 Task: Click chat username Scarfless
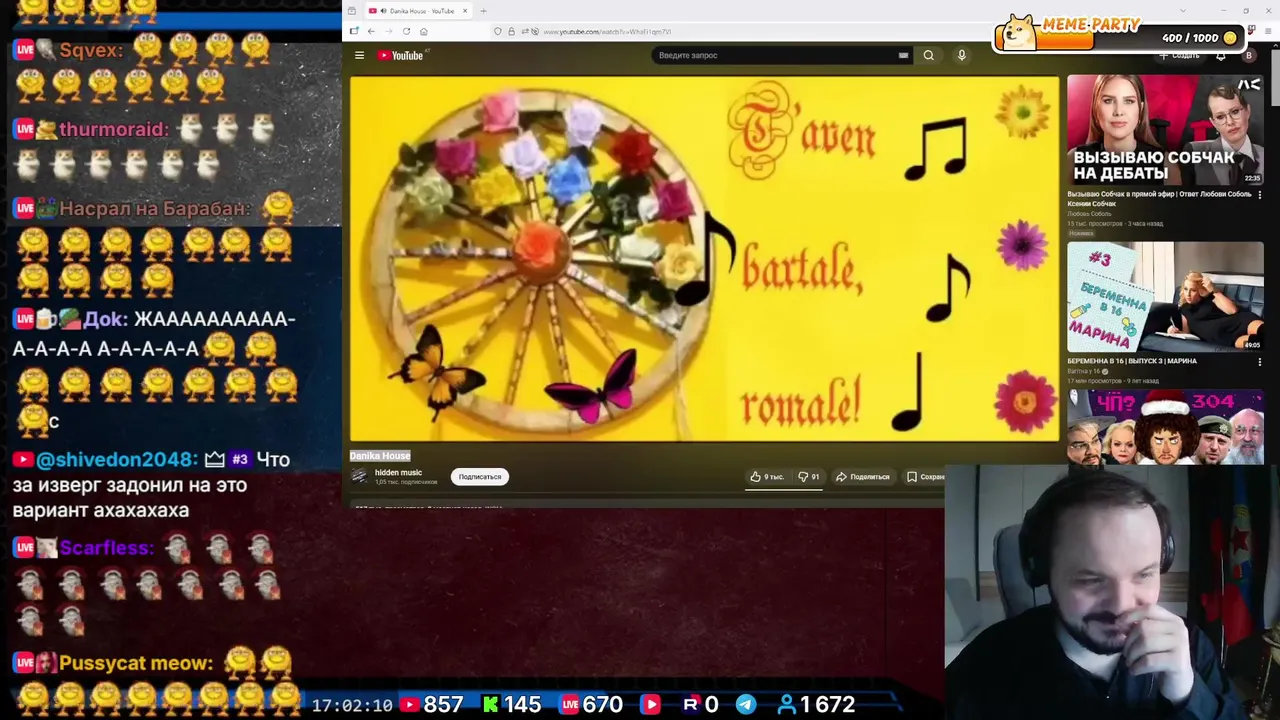pos(107,548)
